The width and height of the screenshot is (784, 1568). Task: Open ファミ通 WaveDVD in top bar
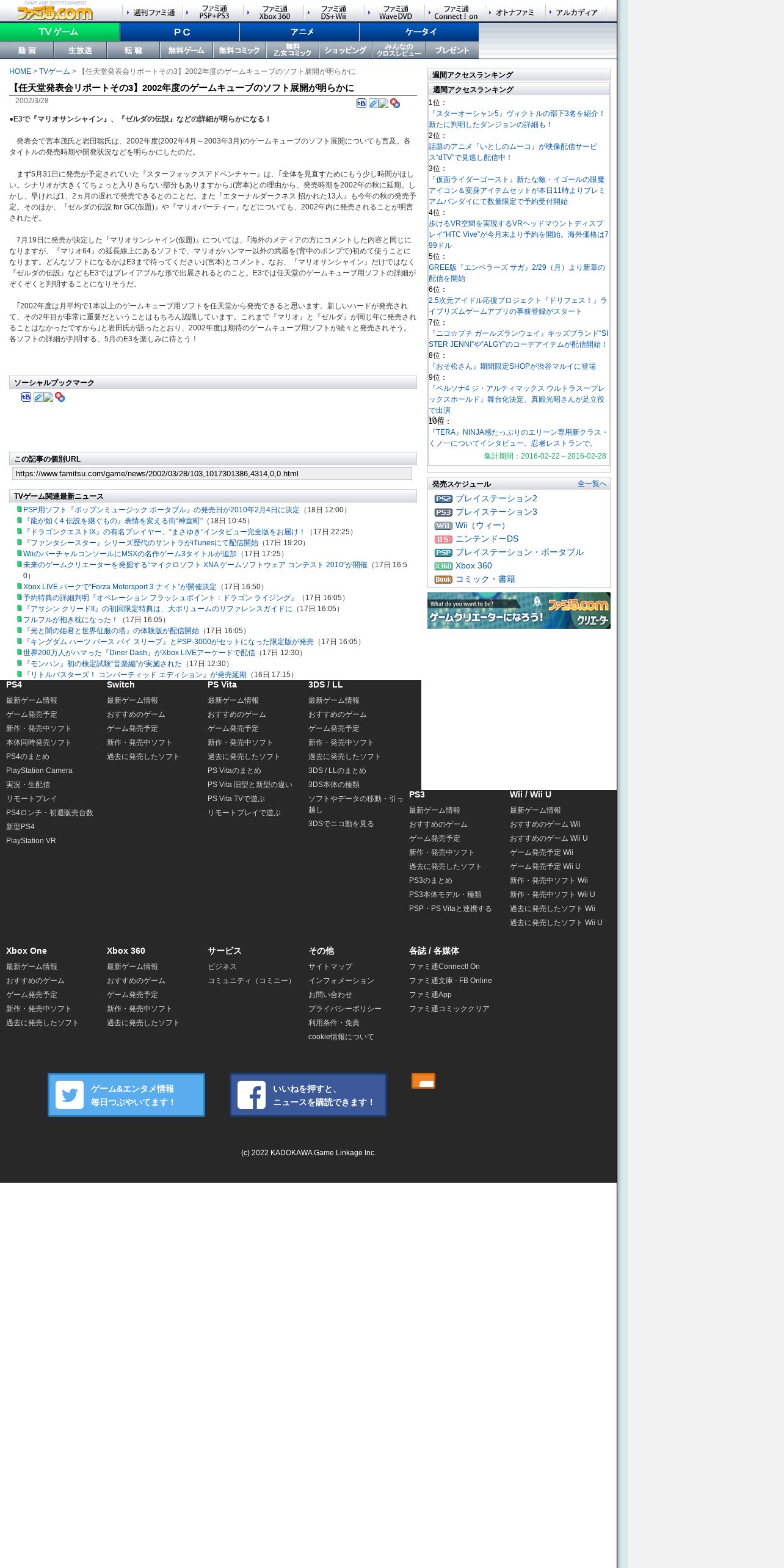395,12
